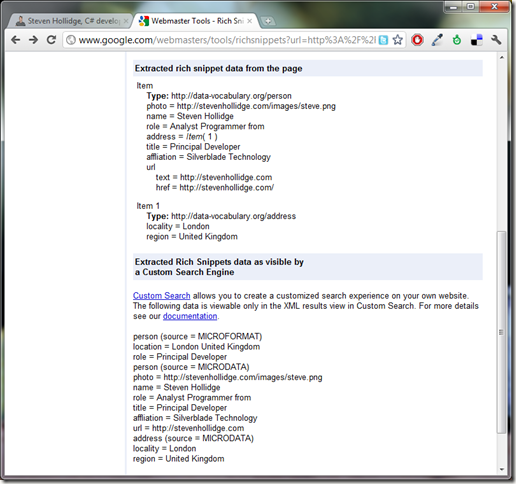Click the Twitter bird icon in the address bar
The image size is (516, 484).
click(x=384, y=40)
